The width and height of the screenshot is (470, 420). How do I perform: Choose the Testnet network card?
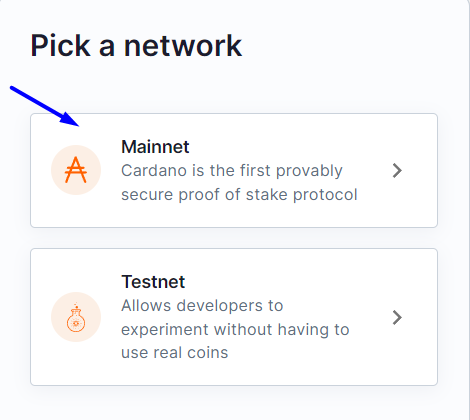coord(234,317)
